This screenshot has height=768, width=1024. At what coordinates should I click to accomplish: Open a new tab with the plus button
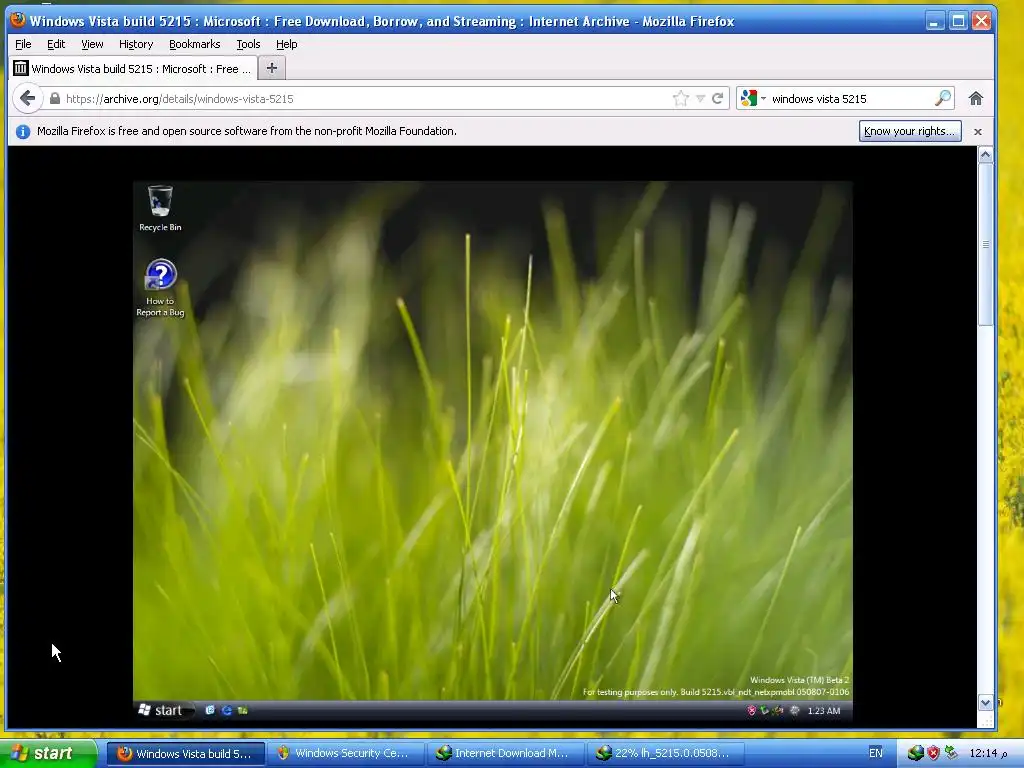[272, 68]
